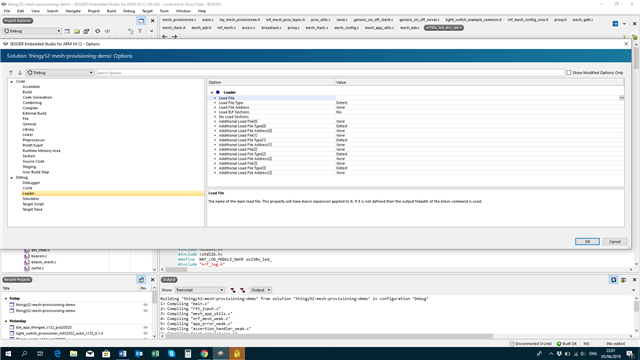Viewport: 640px width, 360px height.
Task: Click the Cancel button
Action: point(615,242)
